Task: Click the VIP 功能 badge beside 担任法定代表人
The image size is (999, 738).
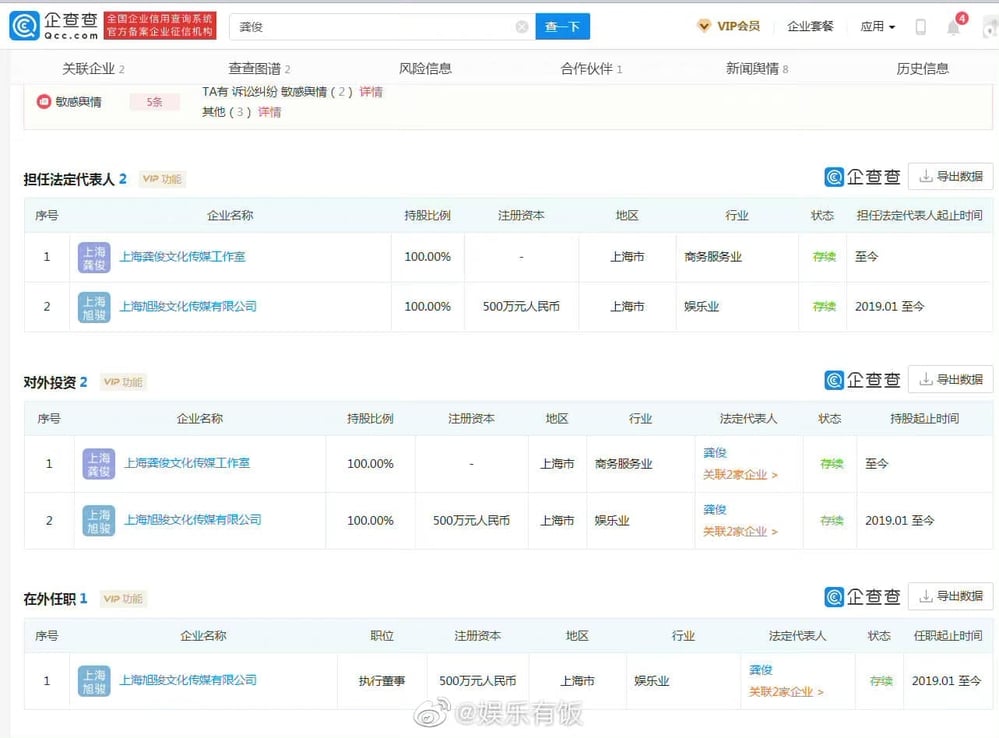Action: pyautogui.click(x=162, y=179)
